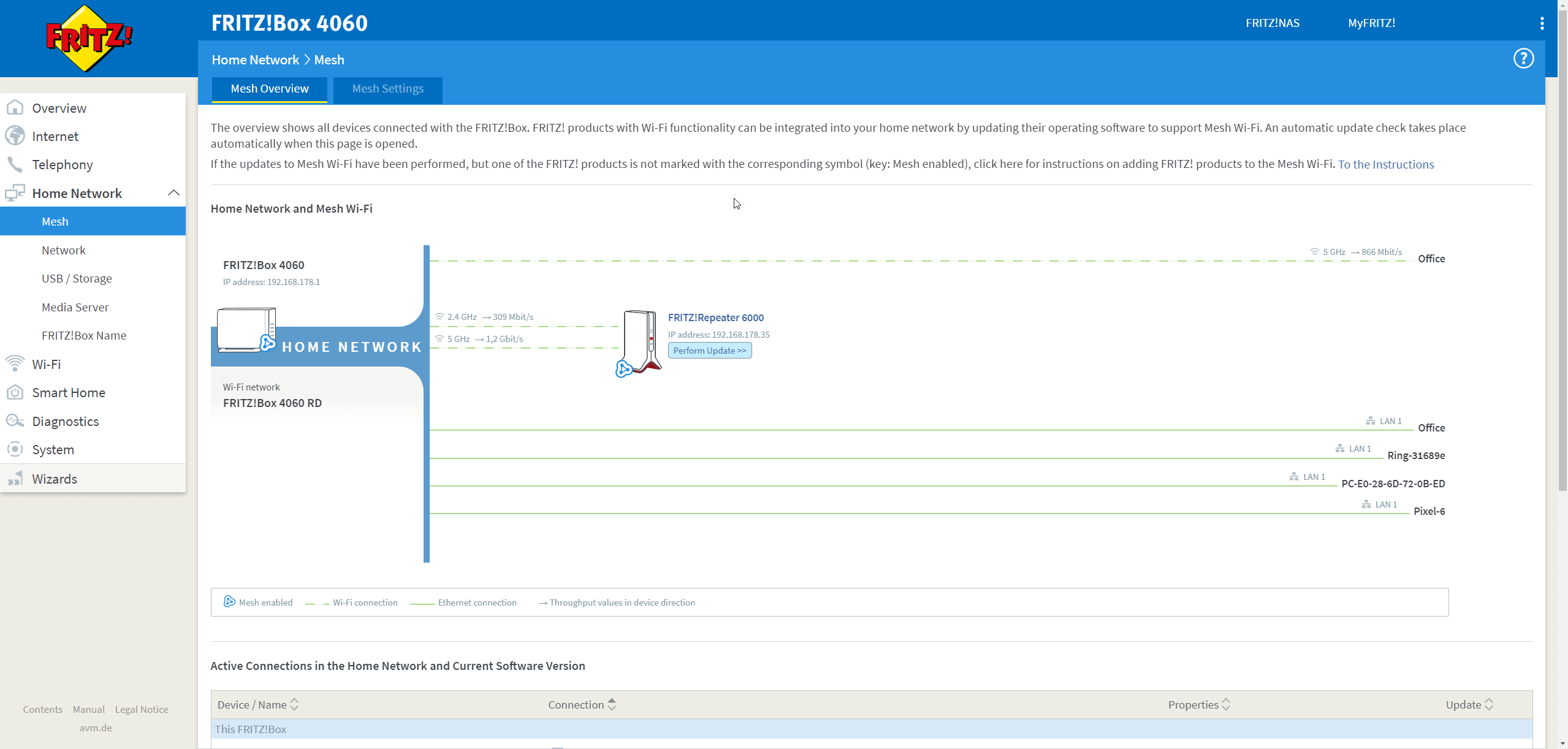
Task: Click the FRITZ!Repeater 6000 device image
Action: point(641,341)
